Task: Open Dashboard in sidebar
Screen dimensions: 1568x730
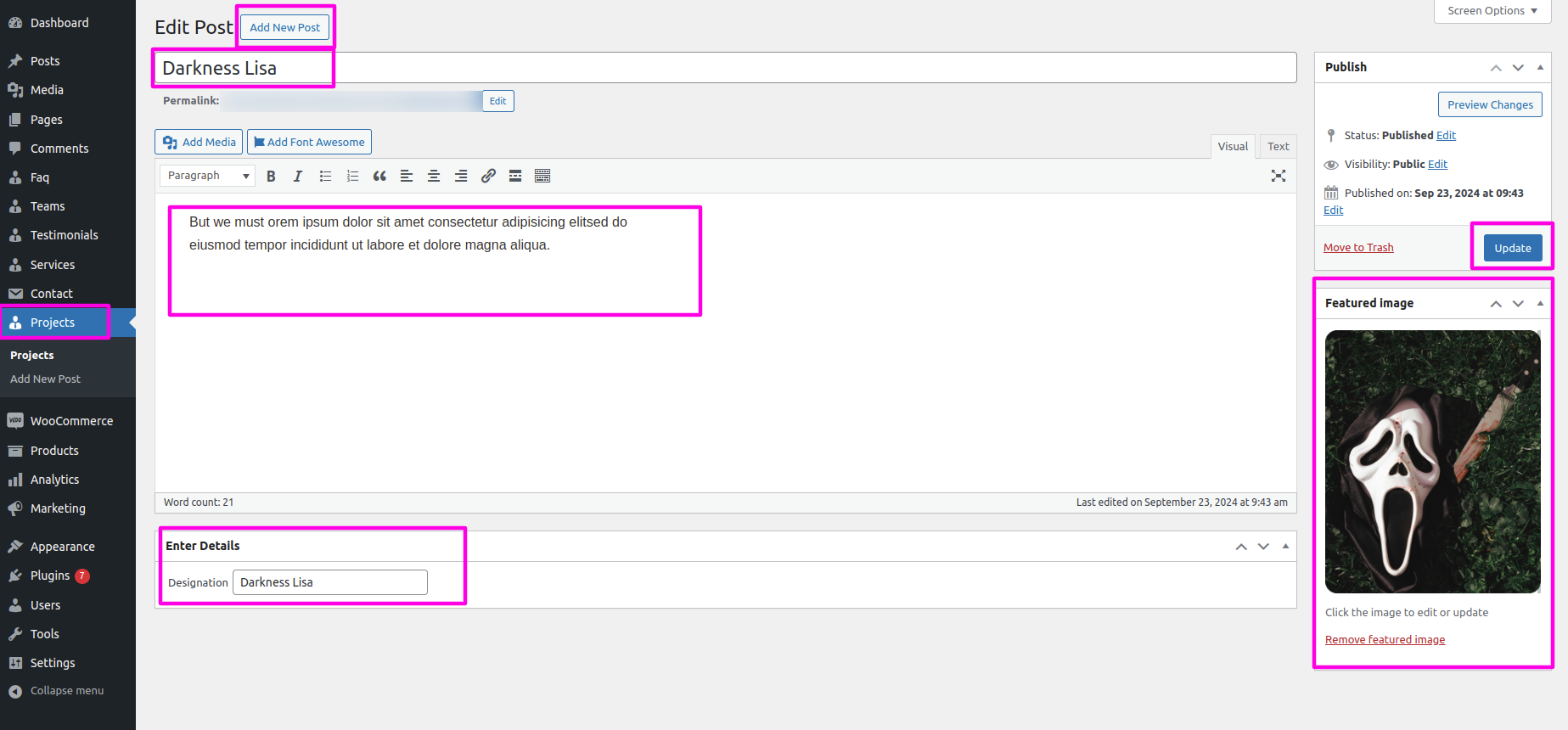Action: [68, 23]
